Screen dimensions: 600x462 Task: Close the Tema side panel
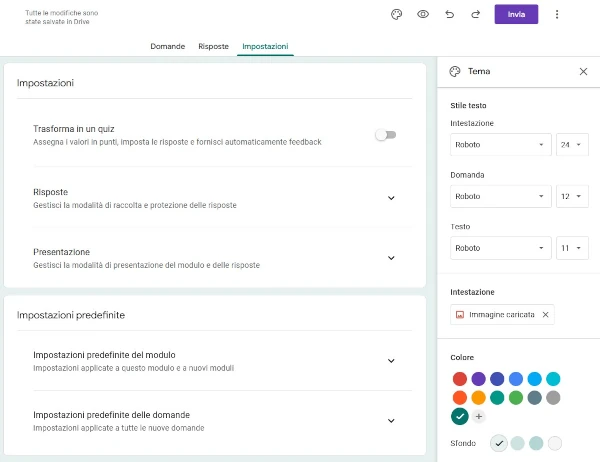[x=583, y=72]
